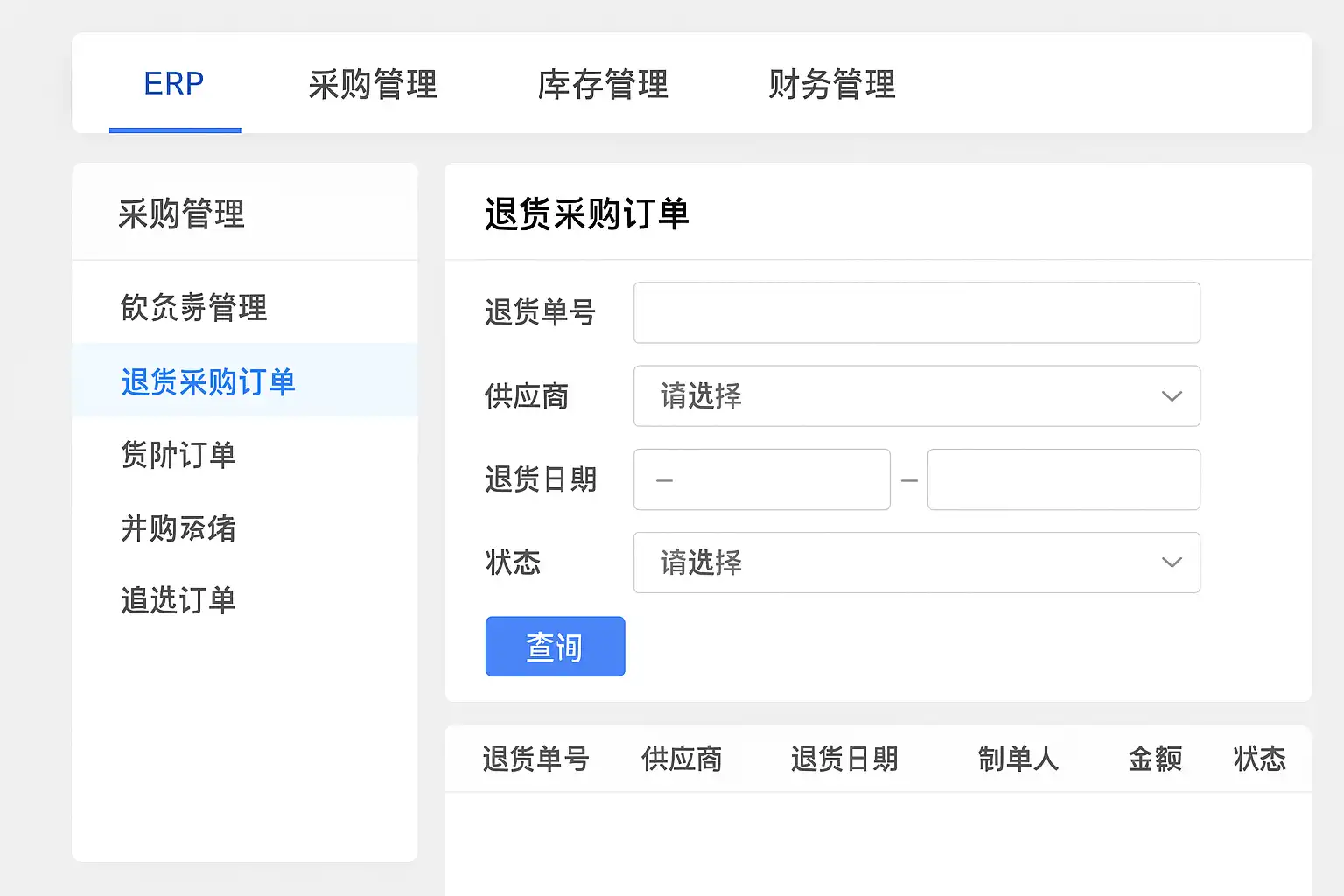Click the 退货日期 start date field

click(x=761, y=479)
